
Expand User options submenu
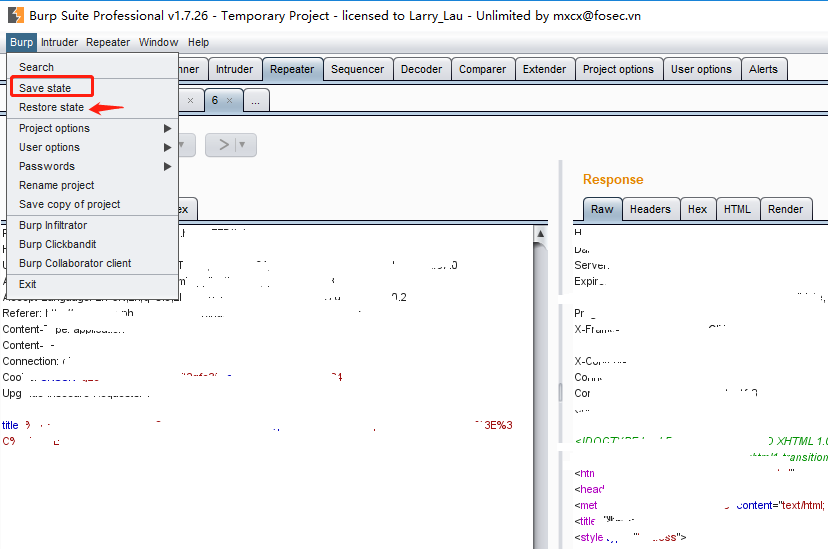click(93, 147)
